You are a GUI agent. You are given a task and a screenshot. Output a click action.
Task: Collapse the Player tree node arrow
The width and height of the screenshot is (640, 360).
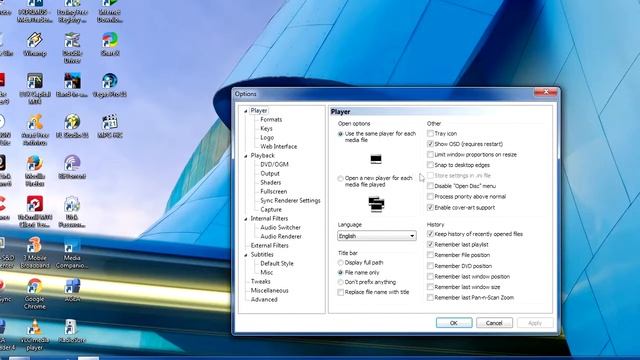point(246,111)
